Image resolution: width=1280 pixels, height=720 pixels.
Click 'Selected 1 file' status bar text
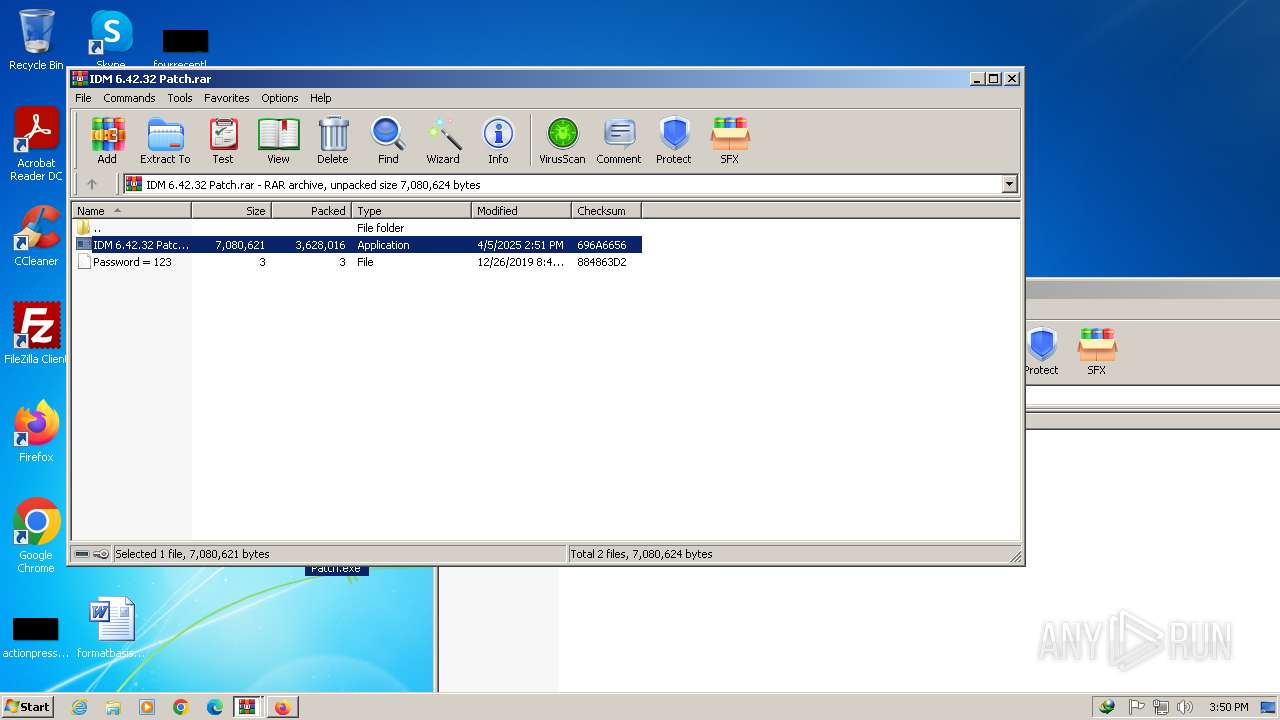tap(192, 554)
